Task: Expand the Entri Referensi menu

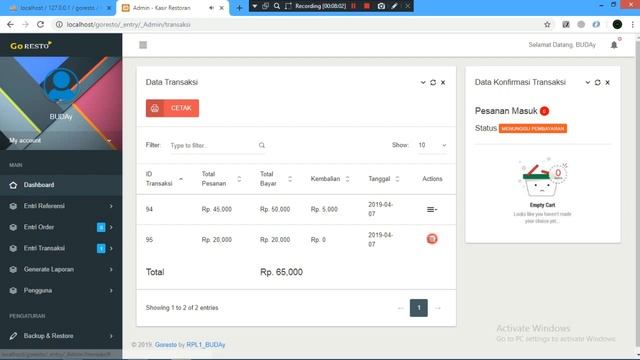Action: (x=61, y=206)
